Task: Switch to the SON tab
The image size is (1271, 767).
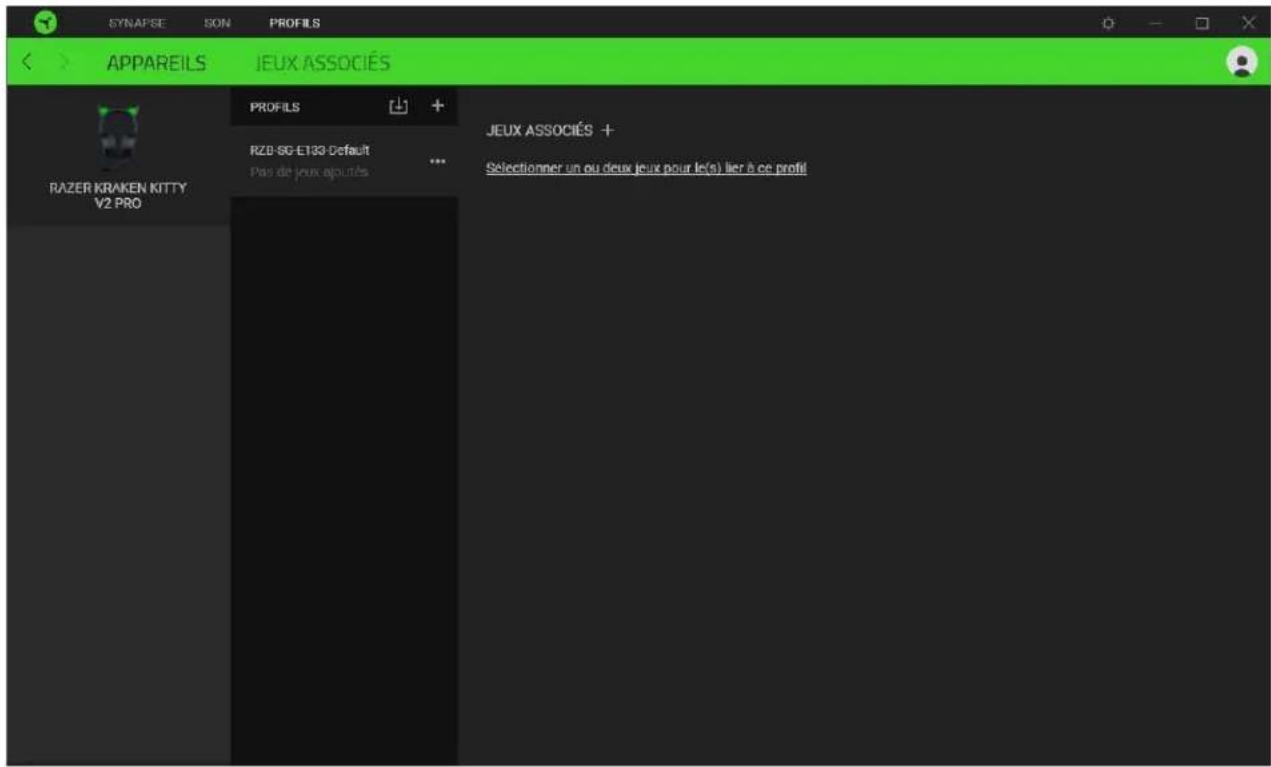Action: (x=216, y=23)
